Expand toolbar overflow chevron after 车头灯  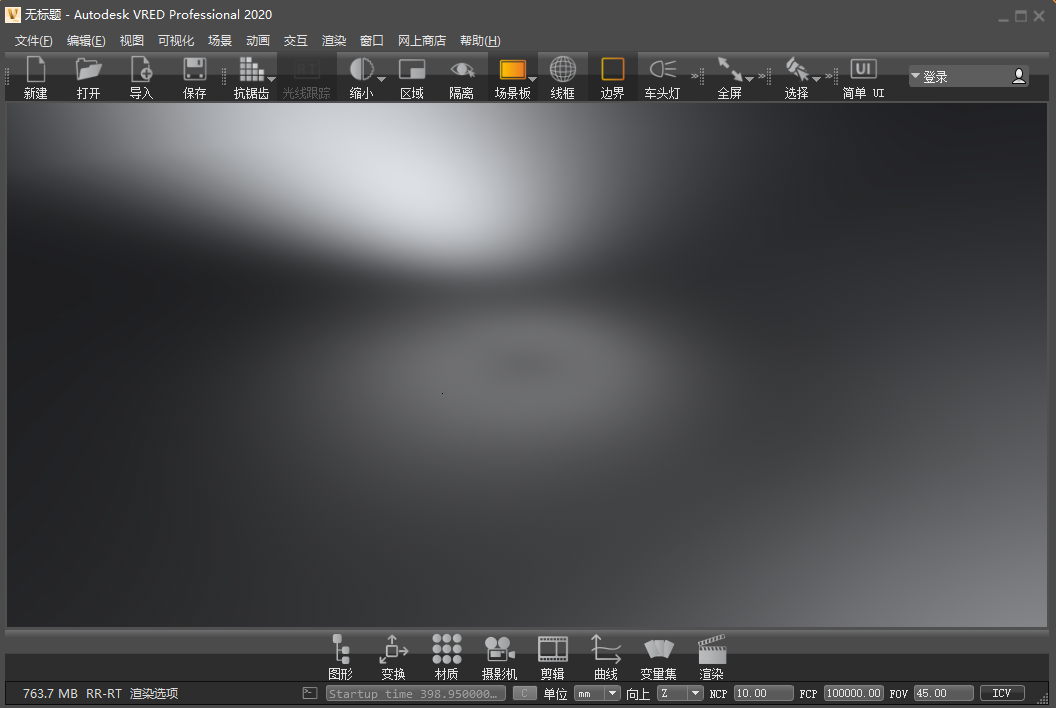coord(694,75)
